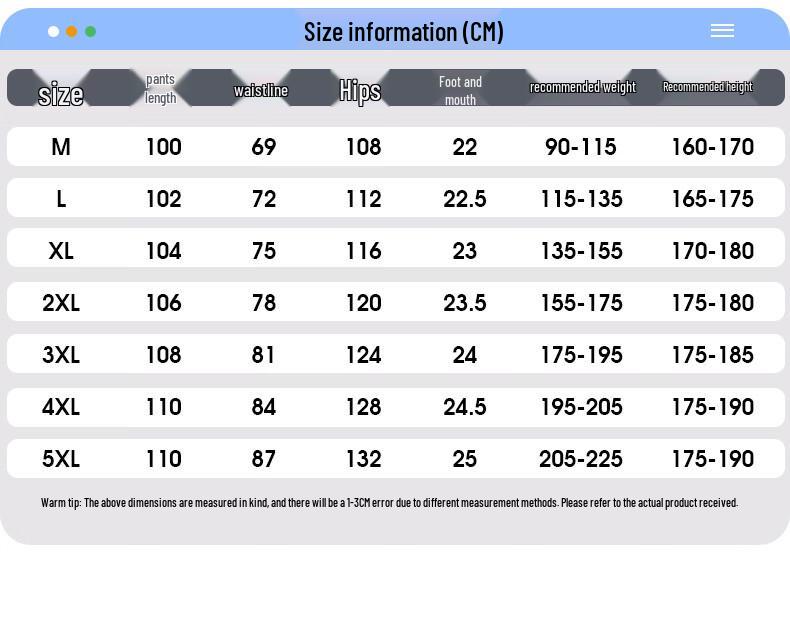Select the 'Foot and mouth' column header

point(460,90)
